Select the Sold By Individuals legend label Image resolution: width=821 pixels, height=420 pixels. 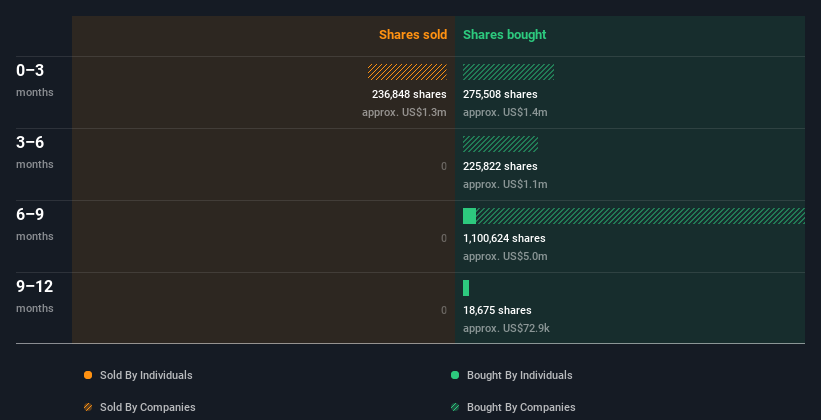(x=146, y=375)
